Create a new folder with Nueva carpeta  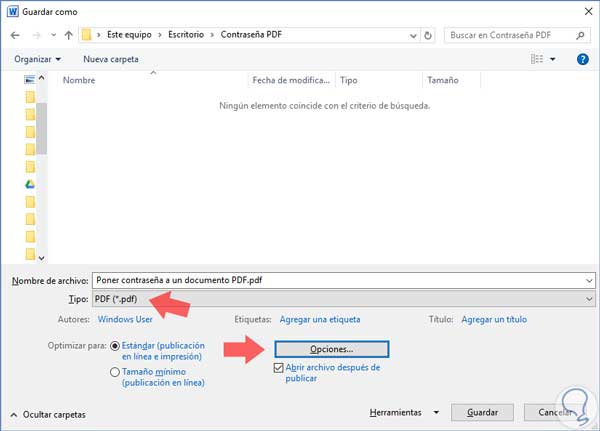[111, 59]
